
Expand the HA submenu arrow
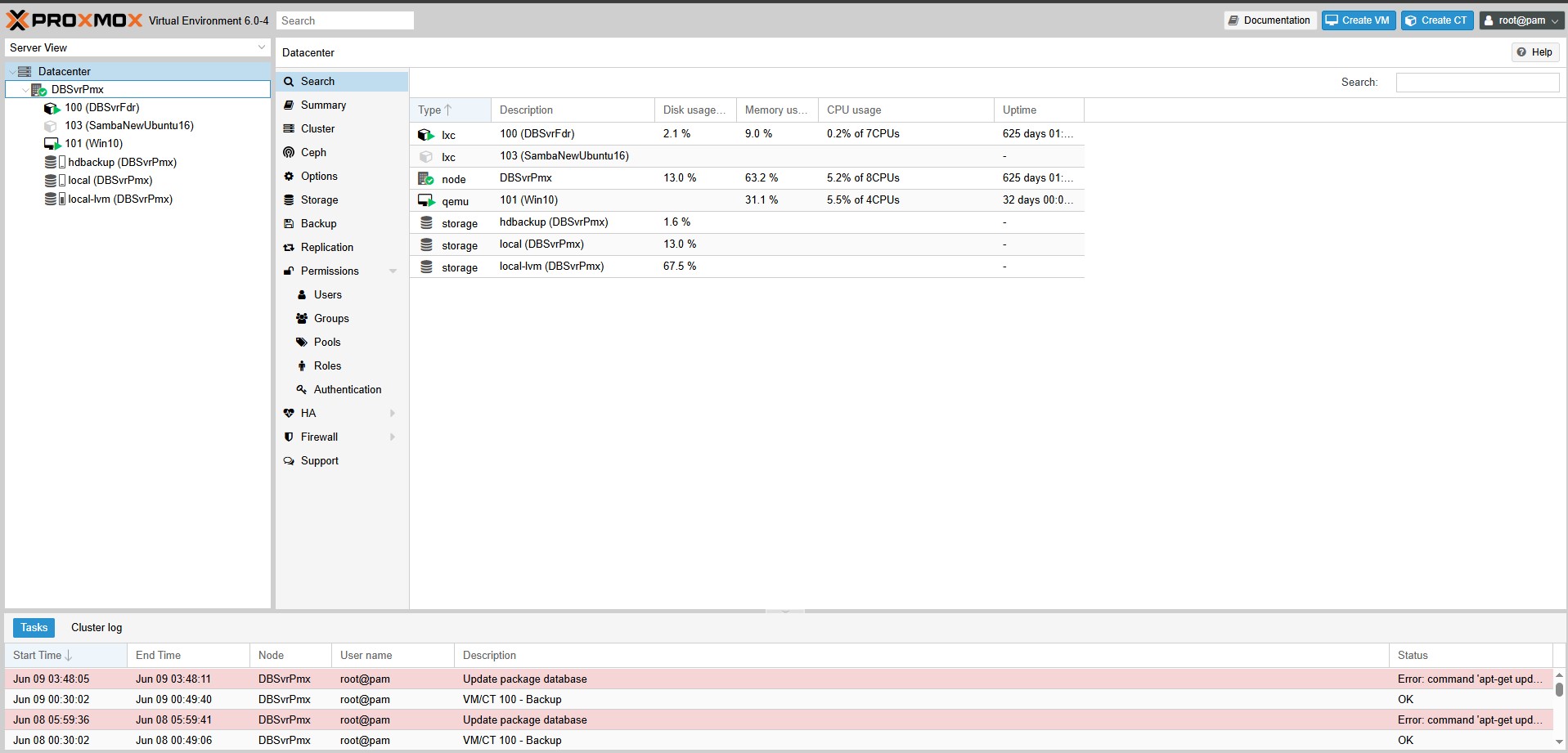tap(393, 413)
